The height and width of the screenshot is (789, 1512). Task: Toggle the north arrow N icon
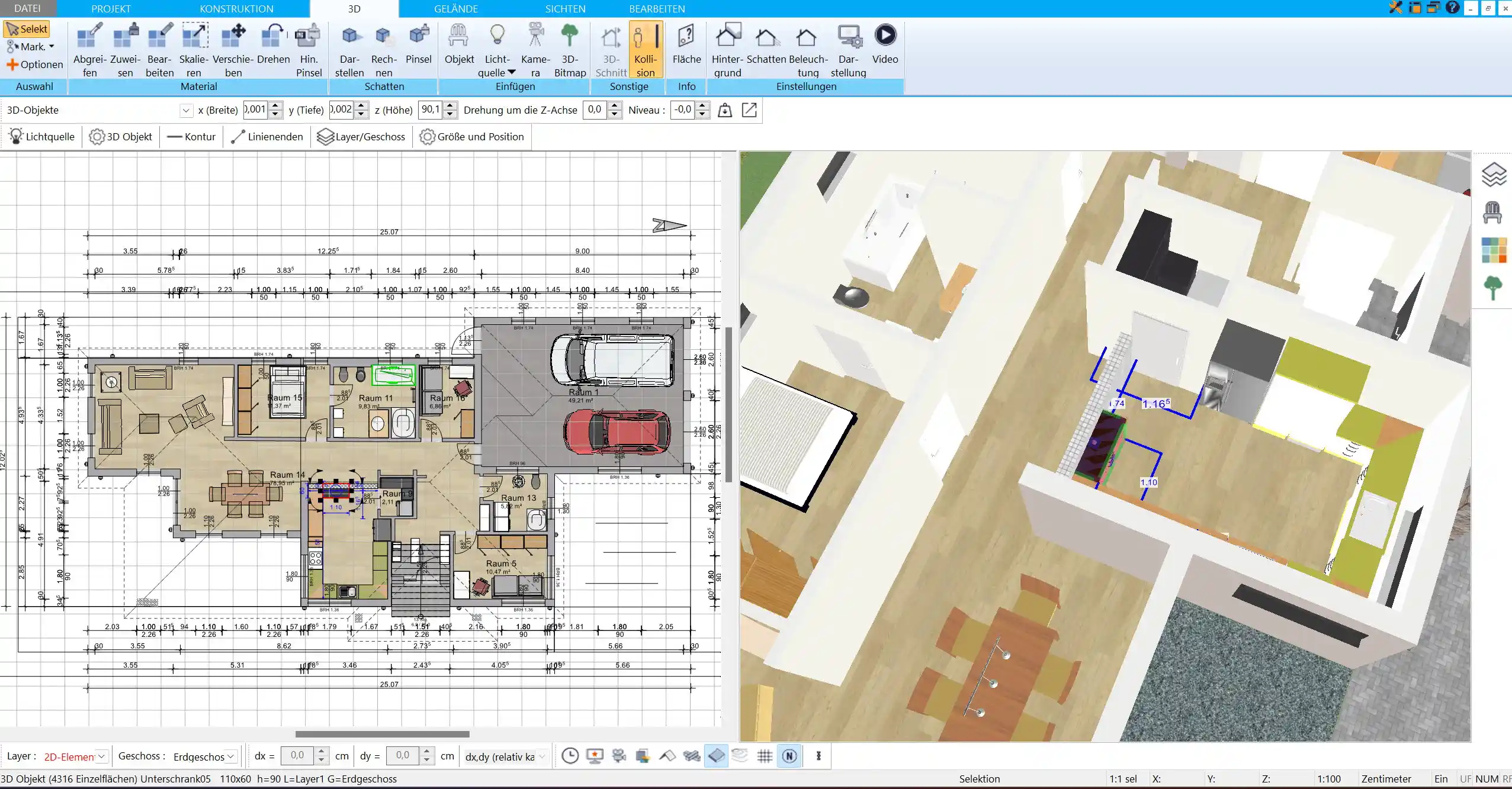789,756
